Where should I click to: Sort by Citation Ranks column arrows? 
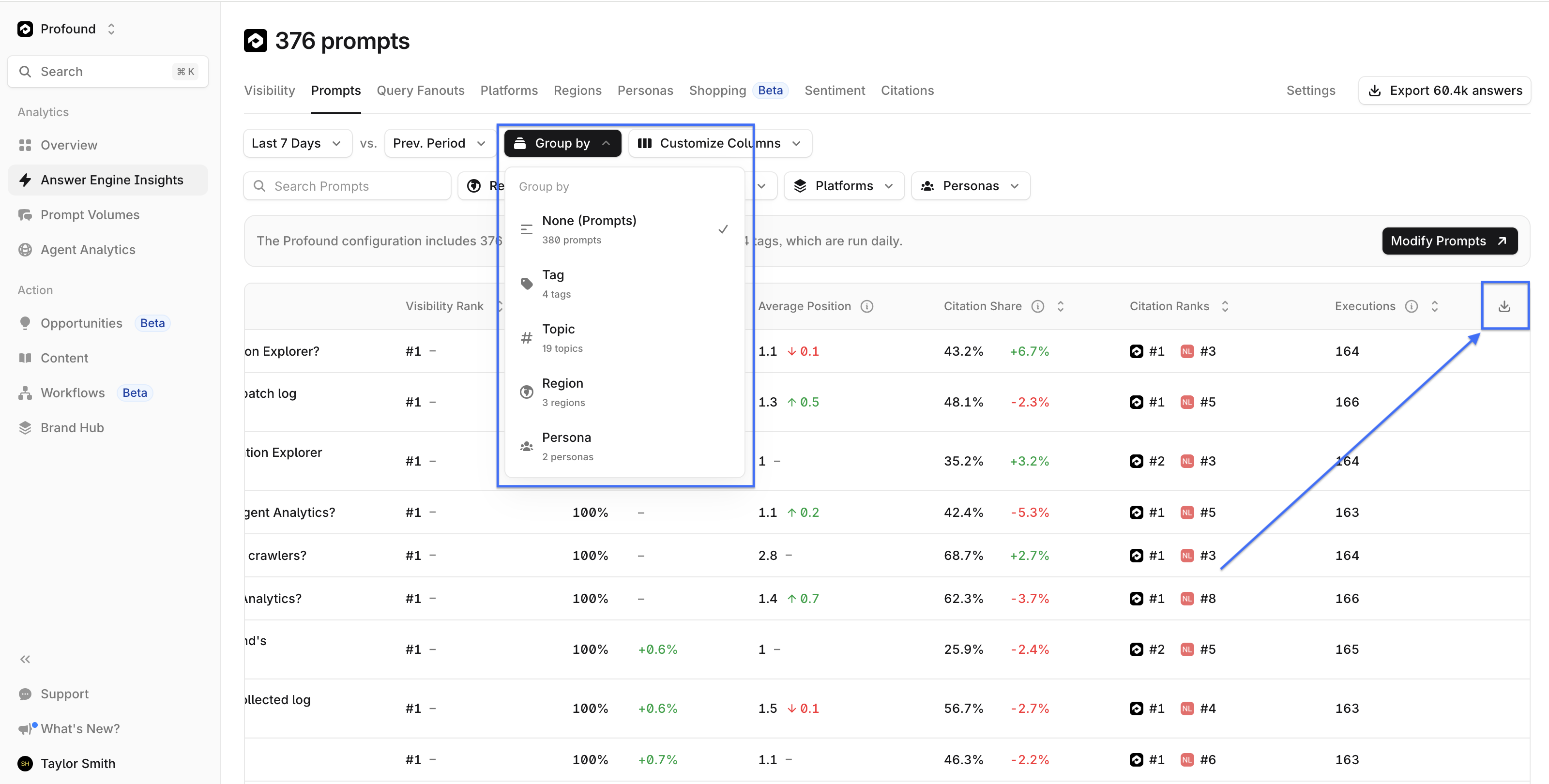coord(1224,306)
